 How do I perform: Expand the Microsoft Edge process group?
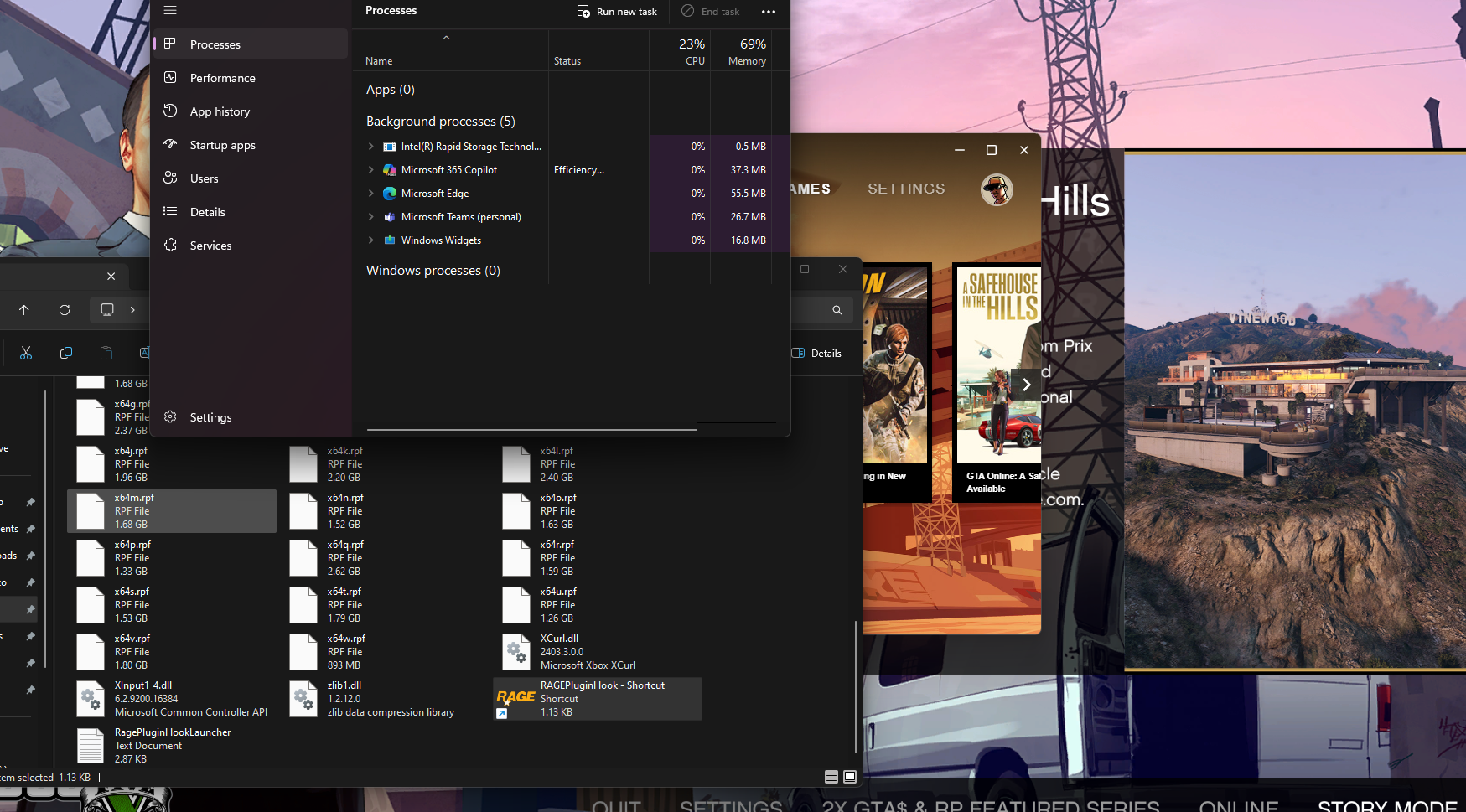tap(371, 194)
